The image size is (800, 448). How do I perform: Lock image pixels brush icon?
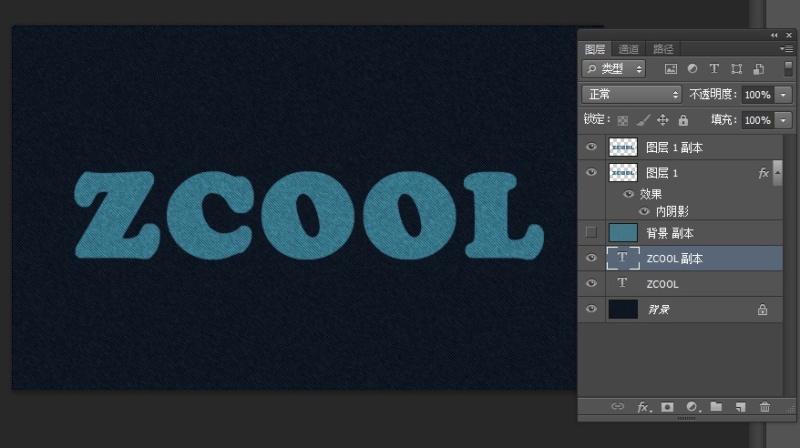(x=643, y=120)
